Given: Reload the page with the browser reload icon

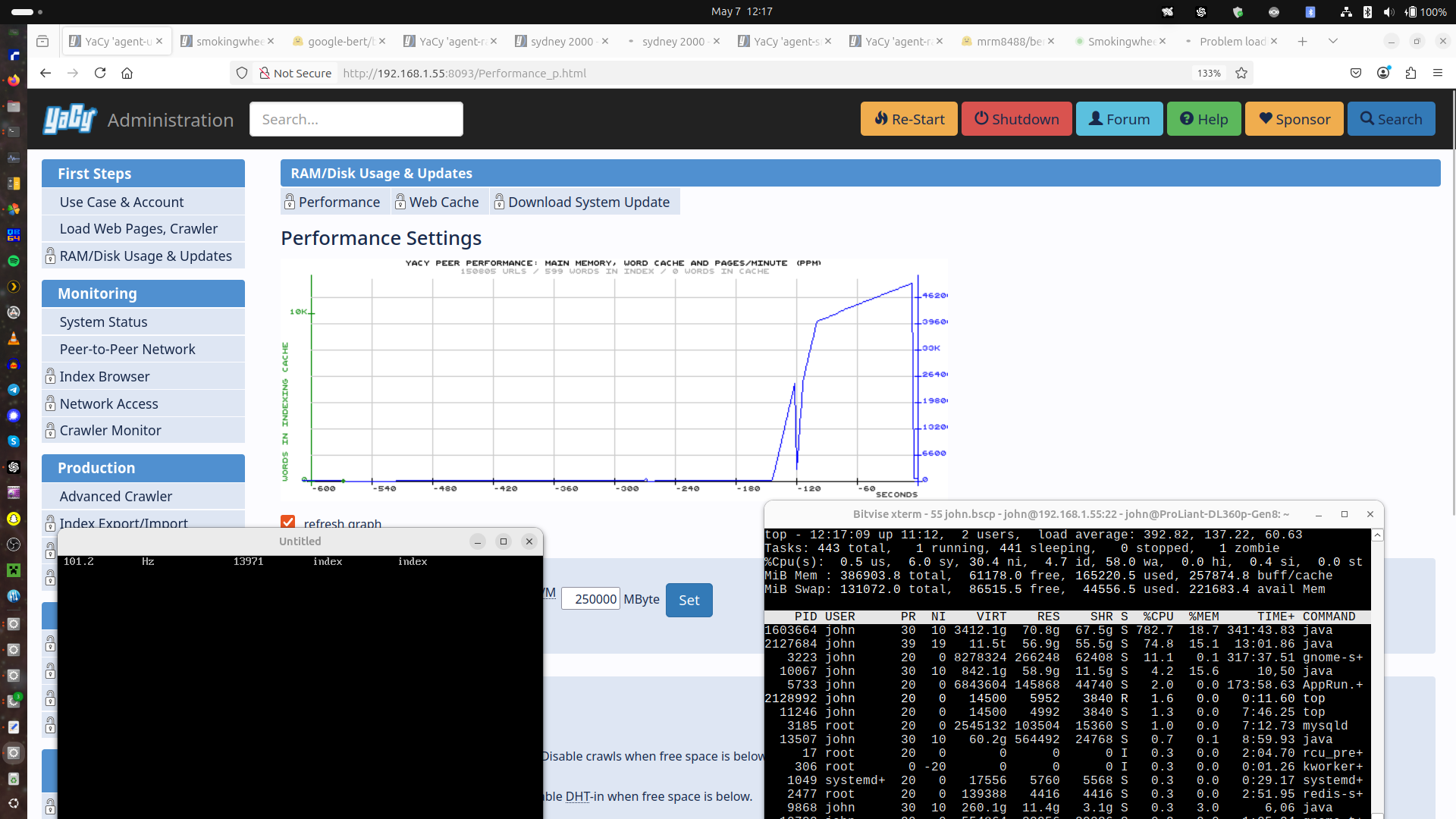Looking at the screenshot, I should pyautogui.click(x=100, y=73).
